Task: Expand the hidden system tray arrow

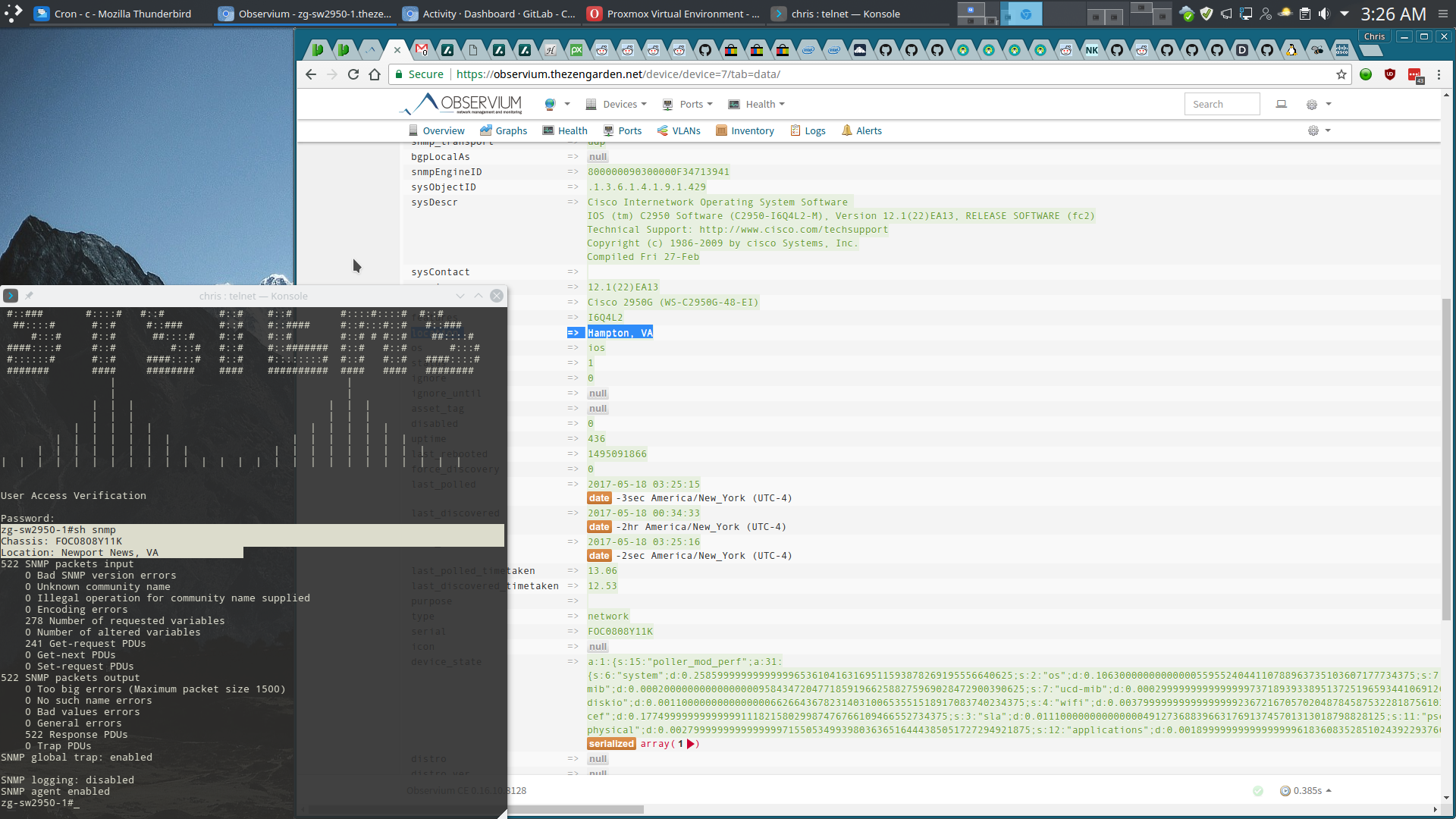Action: pyautogui.click(x=1345, y=14)
